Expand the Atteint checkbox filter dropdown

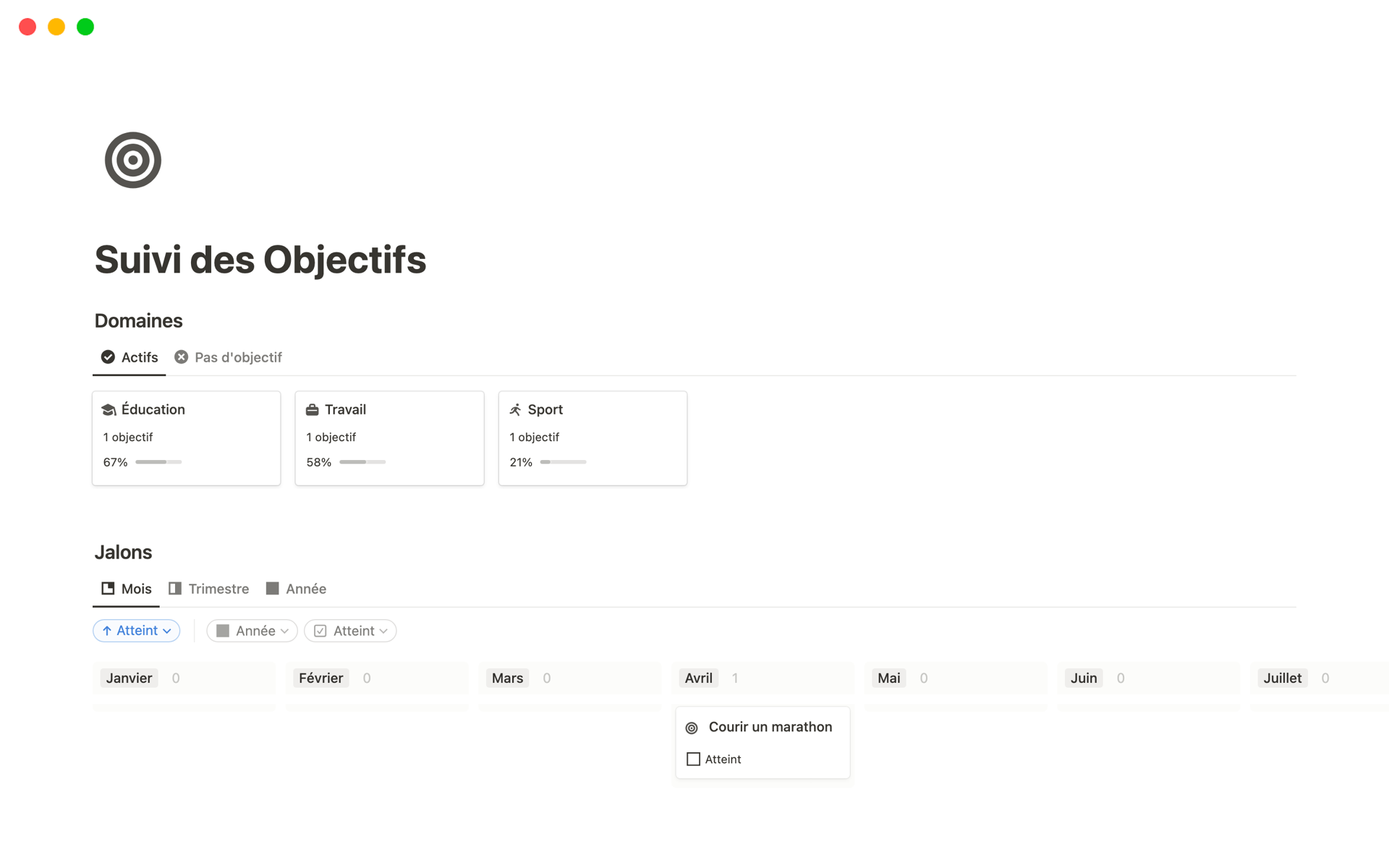(350, 631)
